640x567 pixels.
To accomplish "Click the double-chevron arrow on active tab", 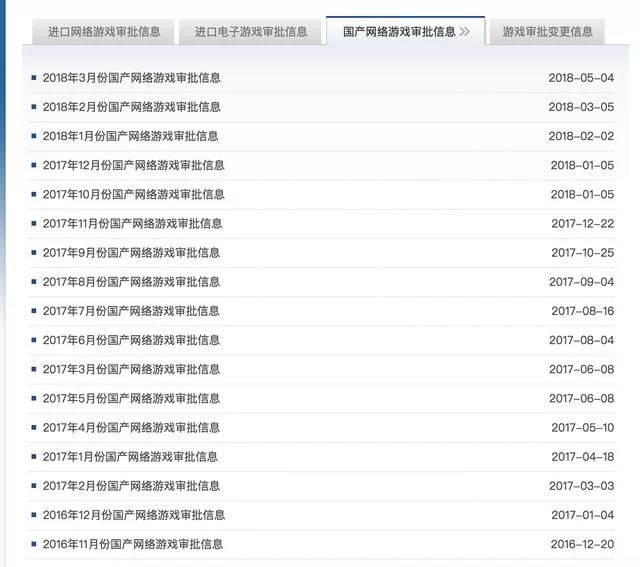I will [x=465, y=31].
